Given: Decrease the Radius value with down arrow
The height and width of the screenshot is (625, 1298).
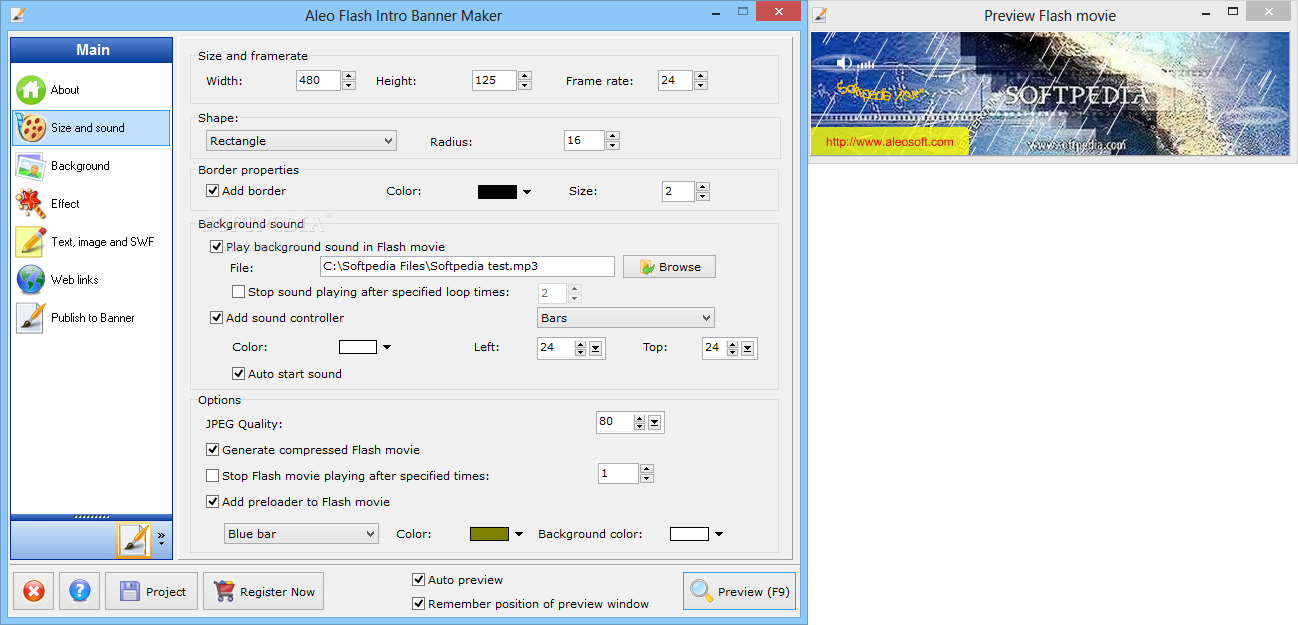Looking at the screenshot, I should 613,146.
